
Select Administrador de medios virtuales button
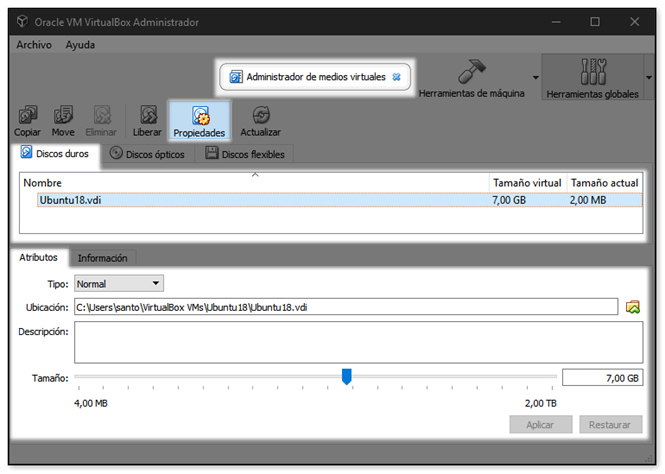tap(315, 77)
